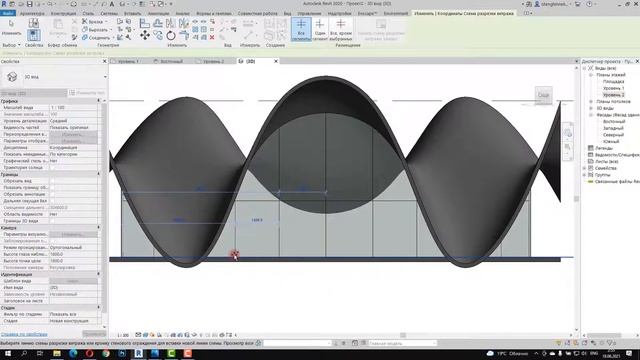Toggle the 'Обрезать аннотации' checkbox
Image resolution: width=640 pixels, height=360 pixels.
point(52,194)
